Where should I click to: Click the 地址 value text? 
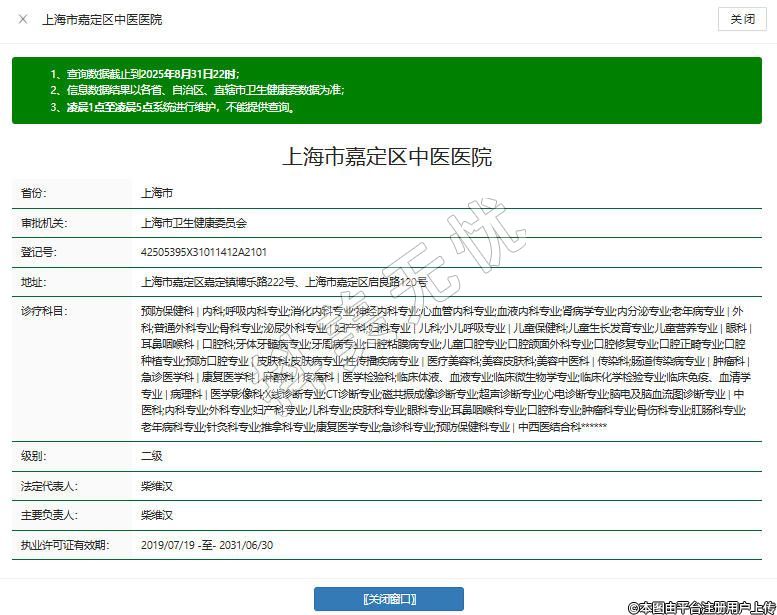[284, 283]
